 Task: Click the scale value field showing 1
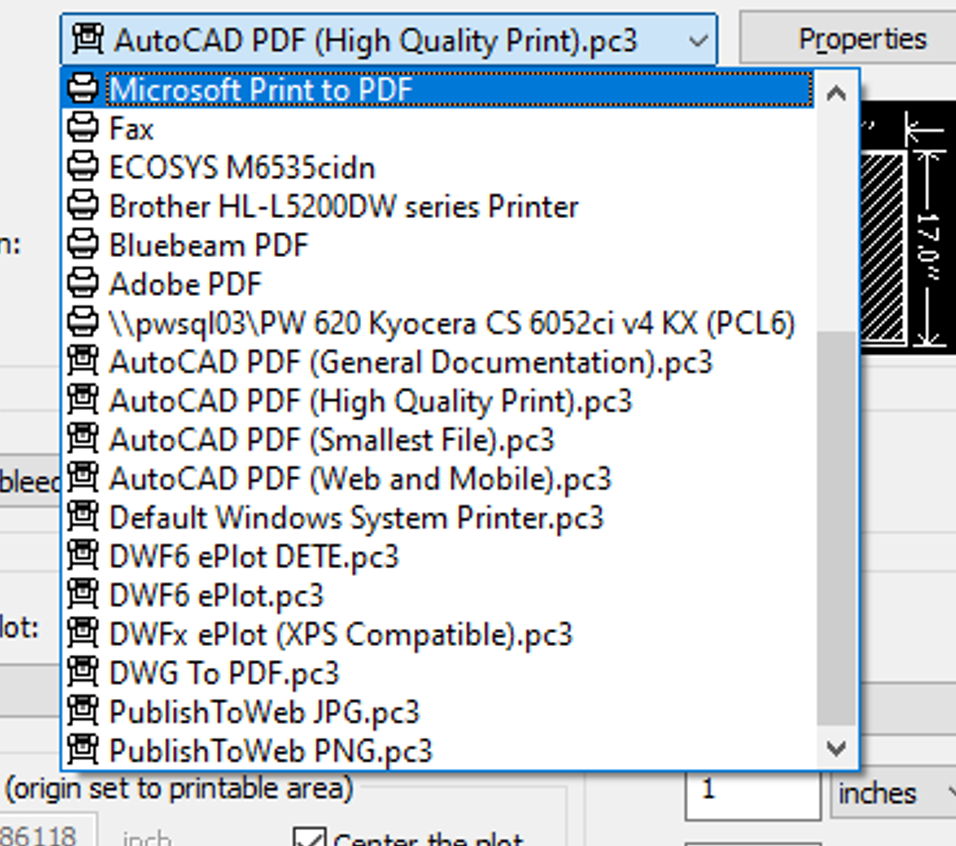coord(752,794)
